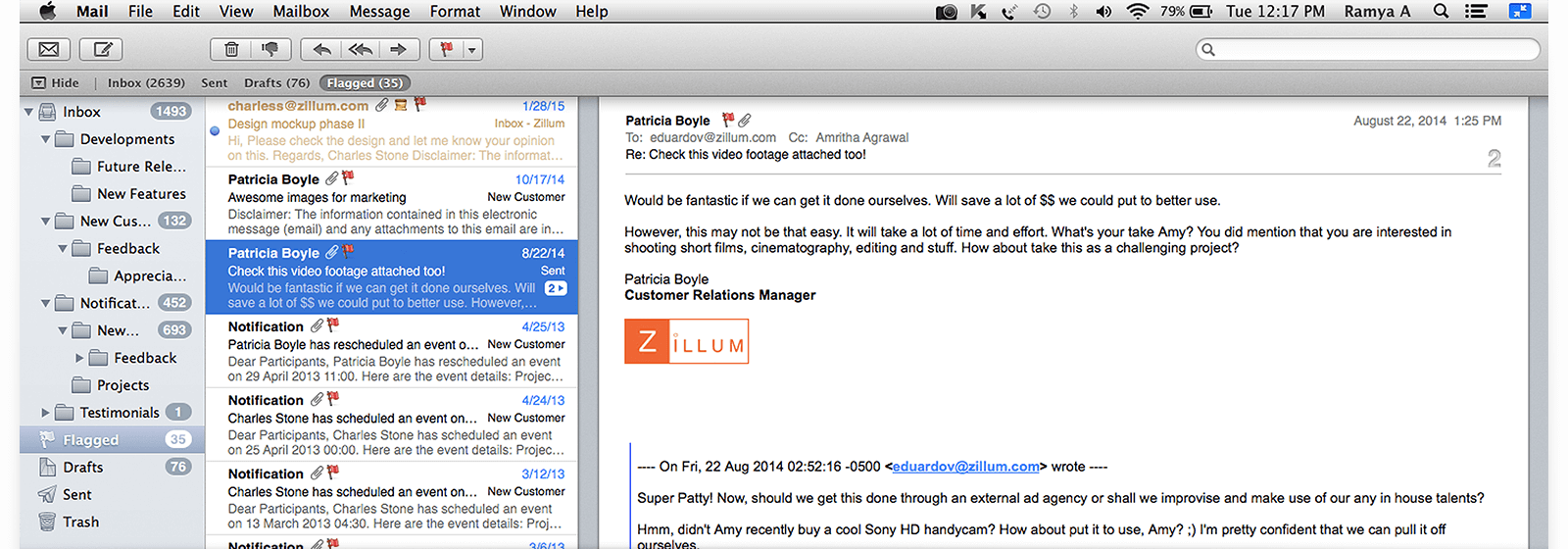Viewport: 1568px width, 549px height.
Task: Click the red flag in message header
Action: point(728,120)
